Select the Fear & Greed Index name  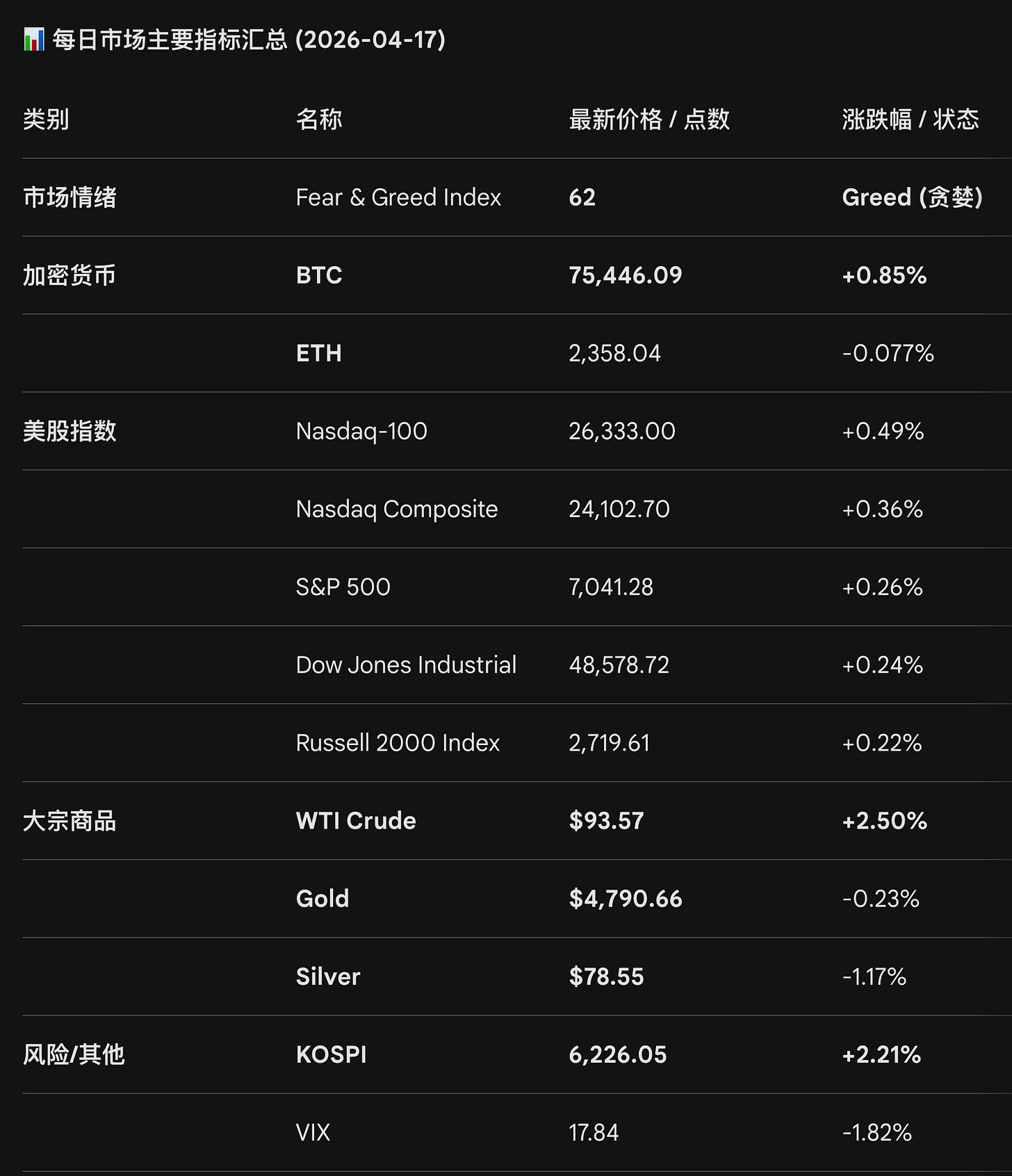pos(398,197)
